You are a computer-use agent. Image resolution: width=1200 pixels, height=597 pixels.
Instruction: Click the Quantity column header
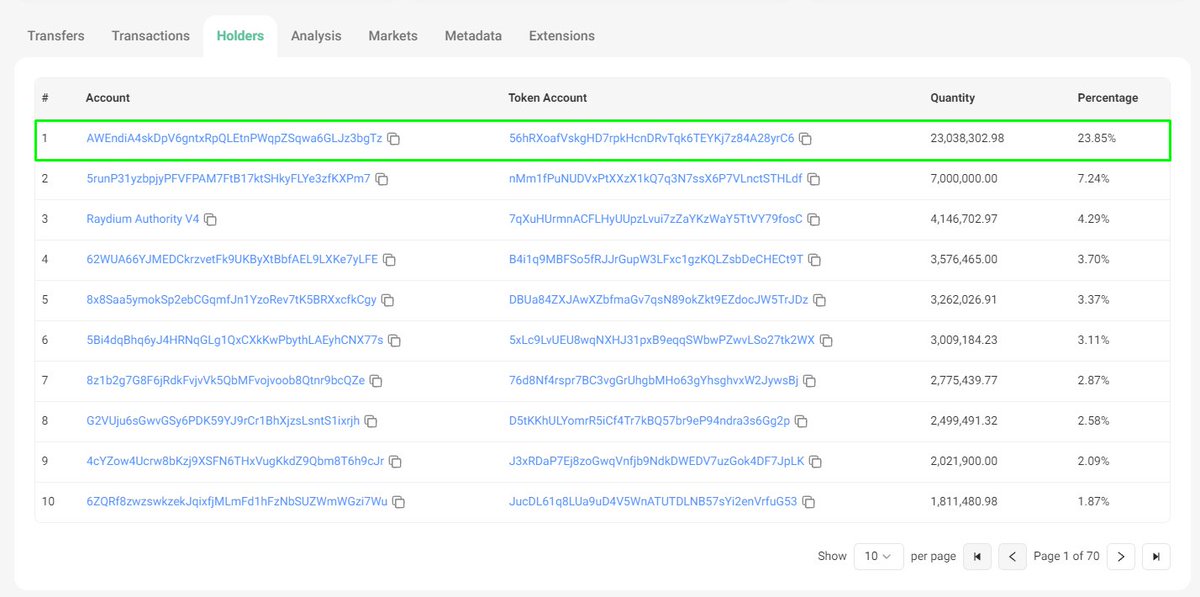[x=952, y=98]
